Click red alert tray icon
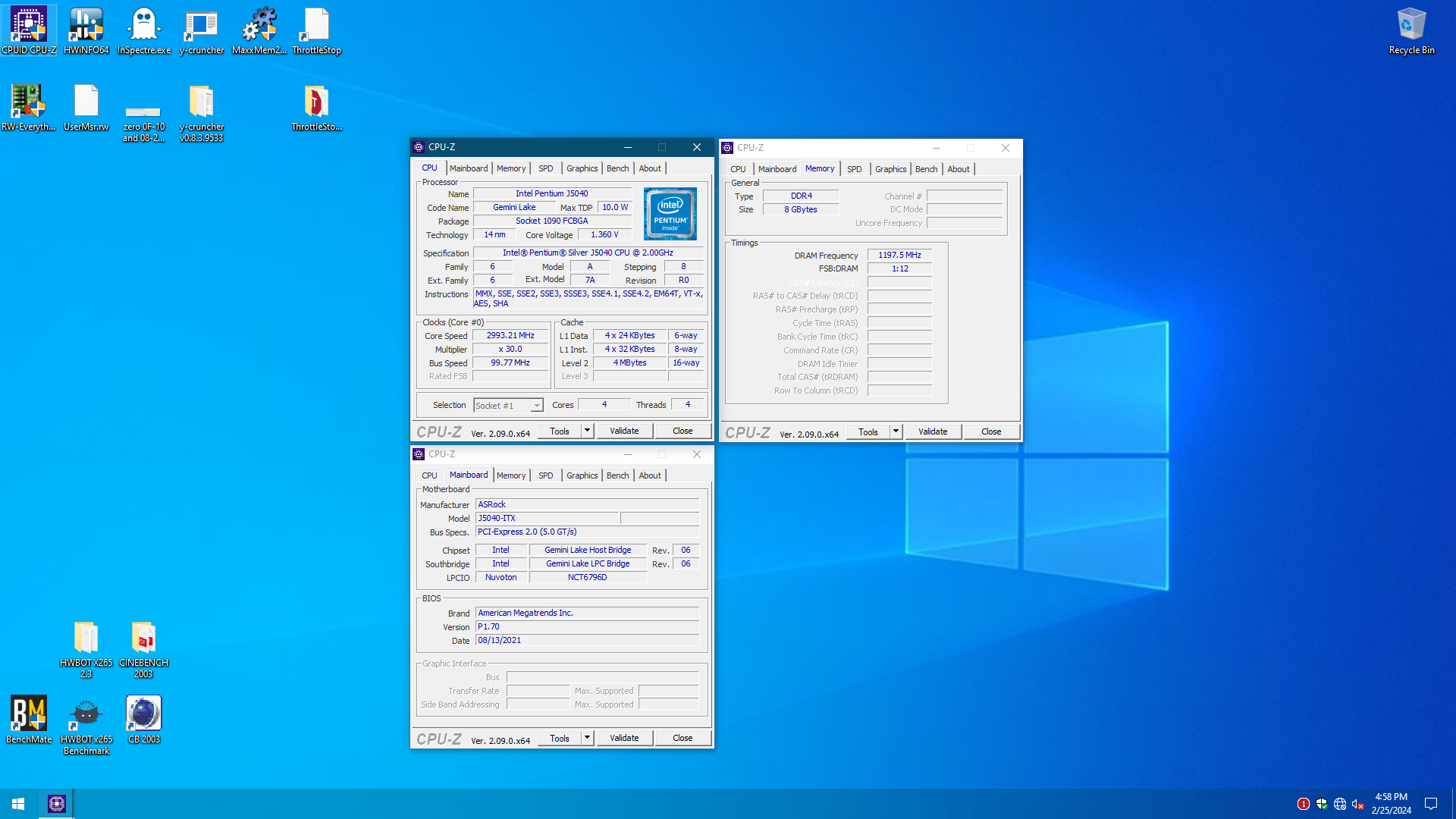 [1304, 804]
